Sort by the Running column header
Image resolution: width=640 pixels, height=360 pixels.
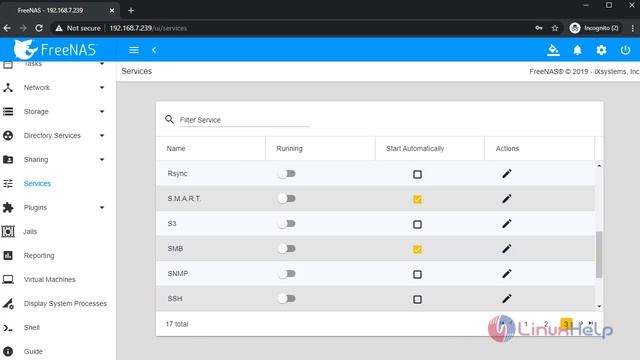pos(289,149)
